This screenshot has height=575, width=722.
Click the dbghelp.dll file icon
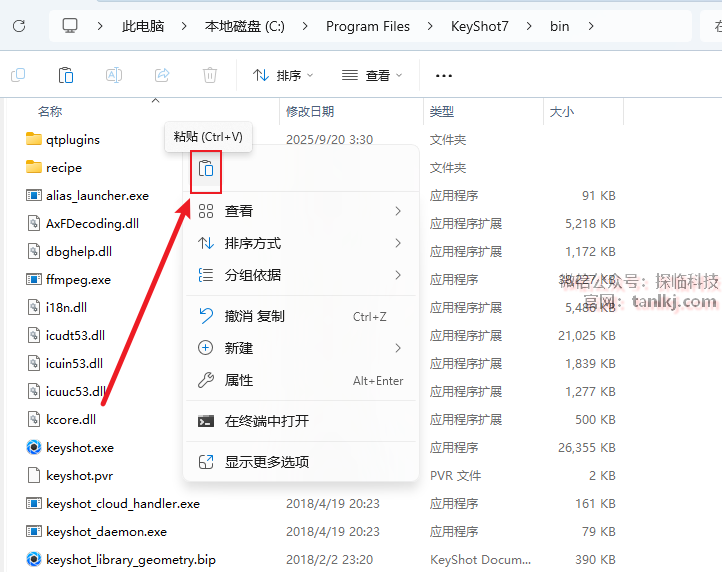pos(34,252)
